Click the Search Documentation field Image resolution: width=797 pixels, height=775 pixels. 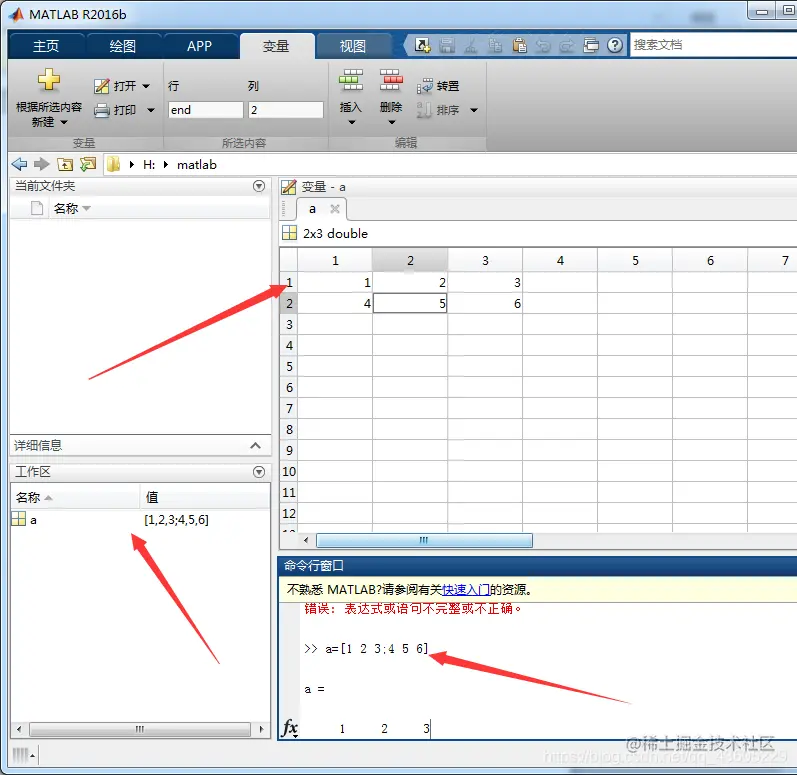coord(713,45)
